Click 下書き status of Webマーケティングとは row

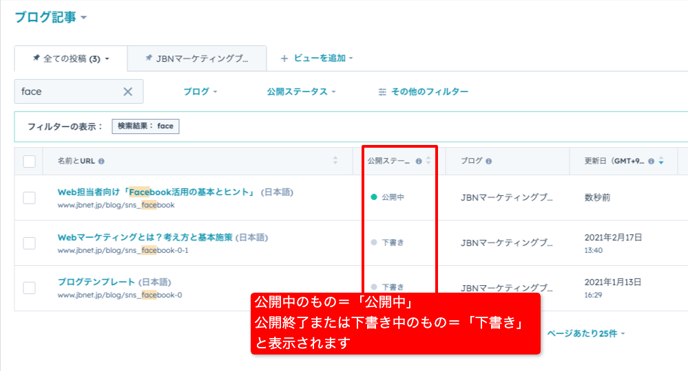[x=388, y=243]
